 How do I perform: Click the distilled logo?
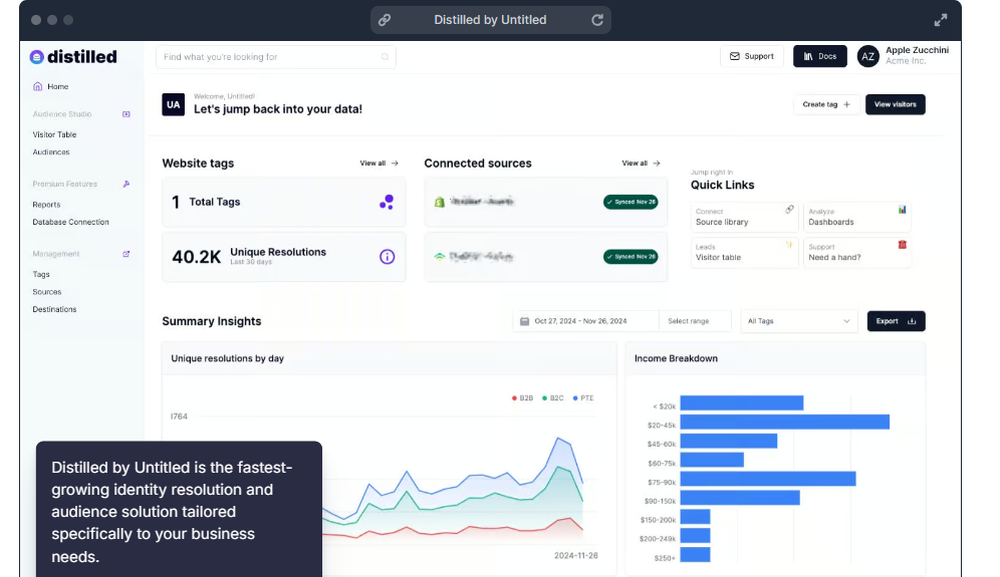tap(73, 57)
